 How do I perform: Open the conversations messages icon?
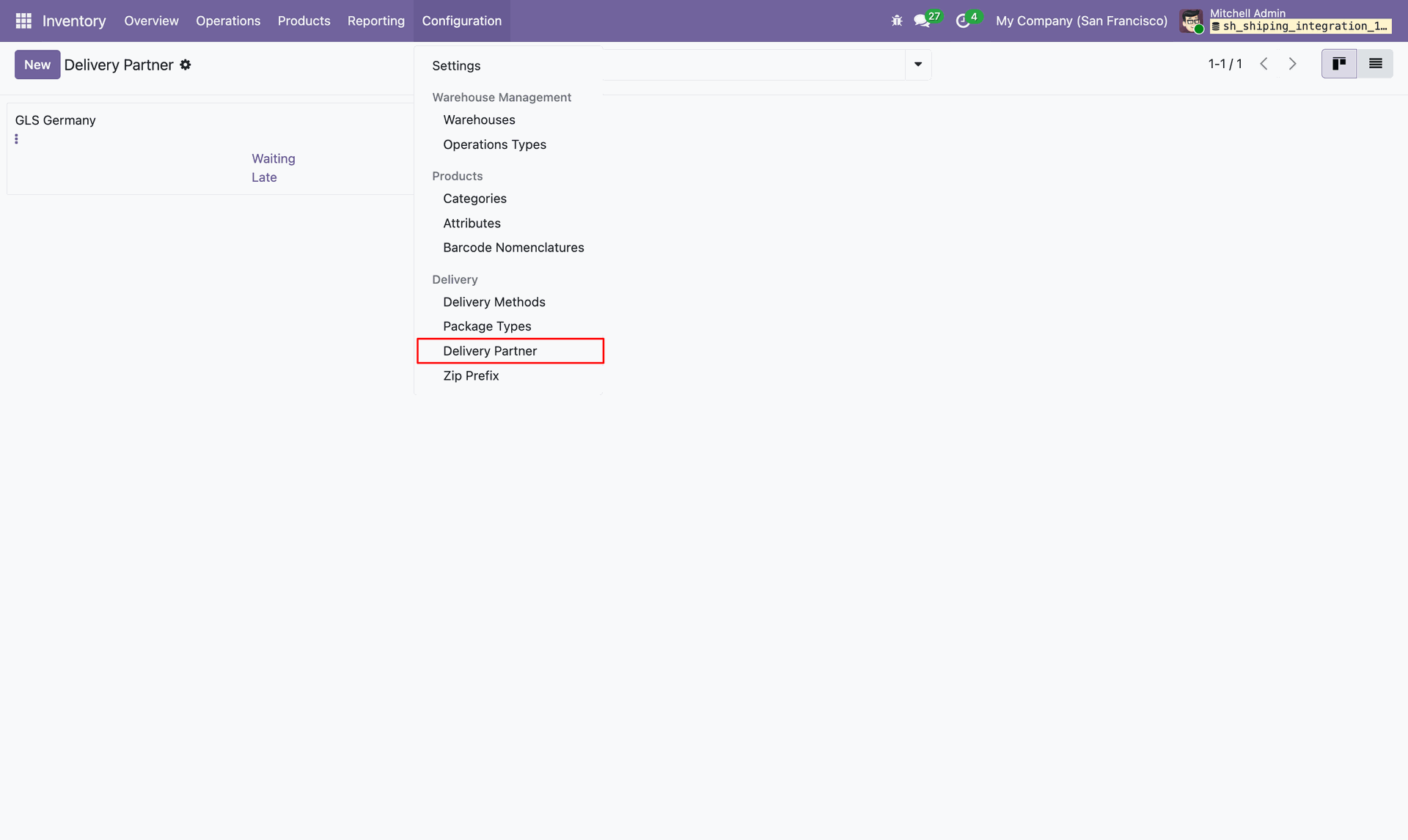click(x=922, y=21)
